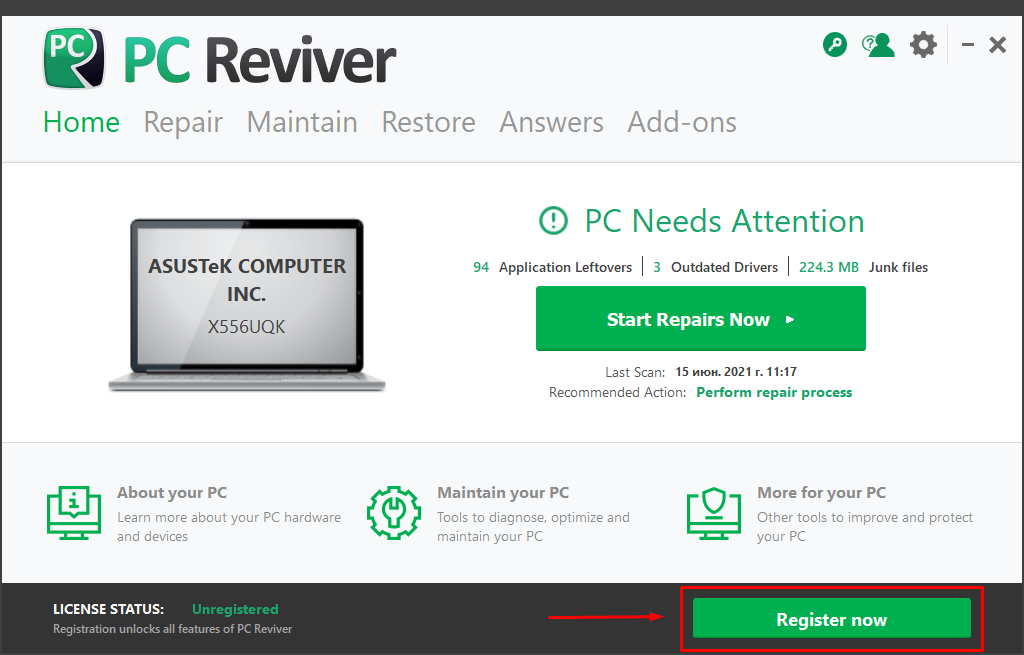
Task: Click the About your PC monitor icon
Action: click(74, 513)
